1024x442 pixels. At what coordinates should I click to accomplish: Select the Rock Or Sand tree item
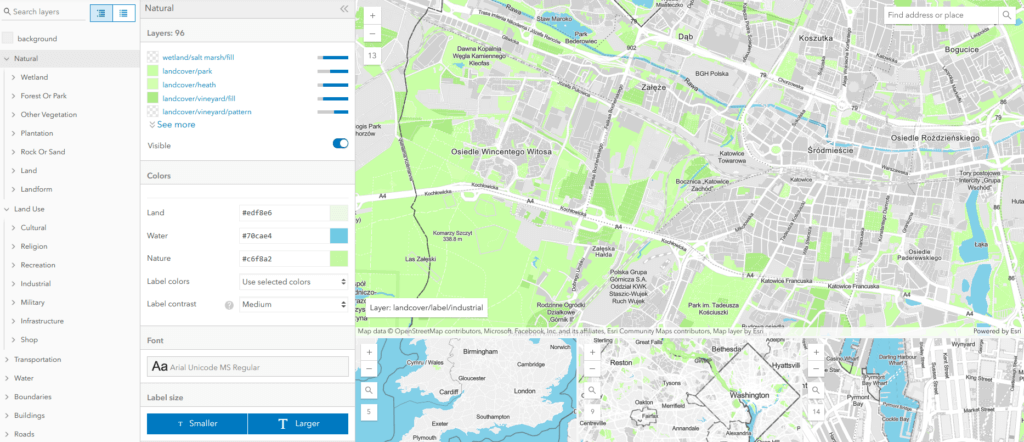pyautogui.click(x=42, y=152)
